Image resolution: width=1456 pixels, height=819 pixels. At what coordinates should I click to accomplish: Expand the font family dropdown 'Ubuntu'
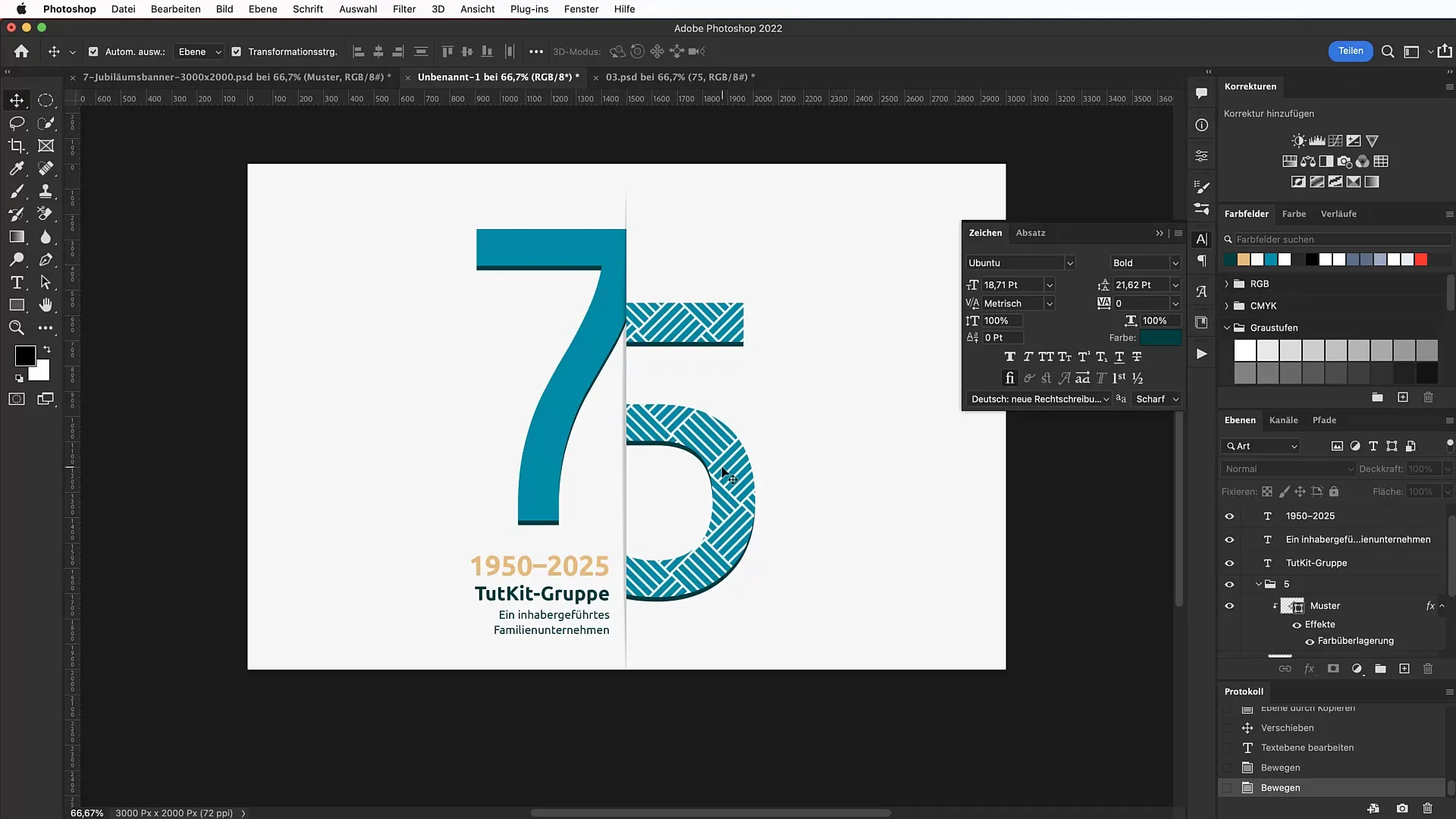pos(1069,262)
